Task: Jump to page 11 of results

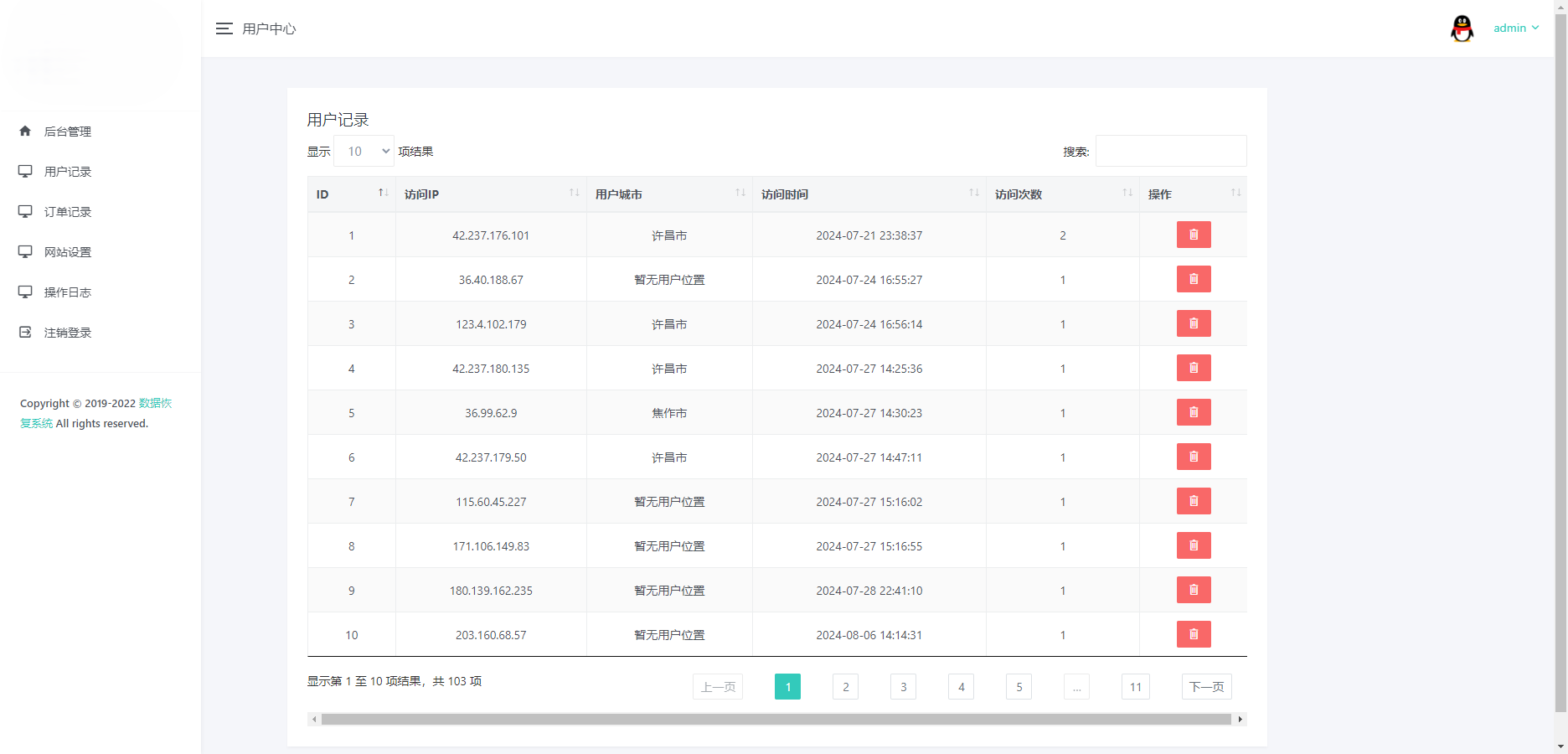Action: (1136, 687)
